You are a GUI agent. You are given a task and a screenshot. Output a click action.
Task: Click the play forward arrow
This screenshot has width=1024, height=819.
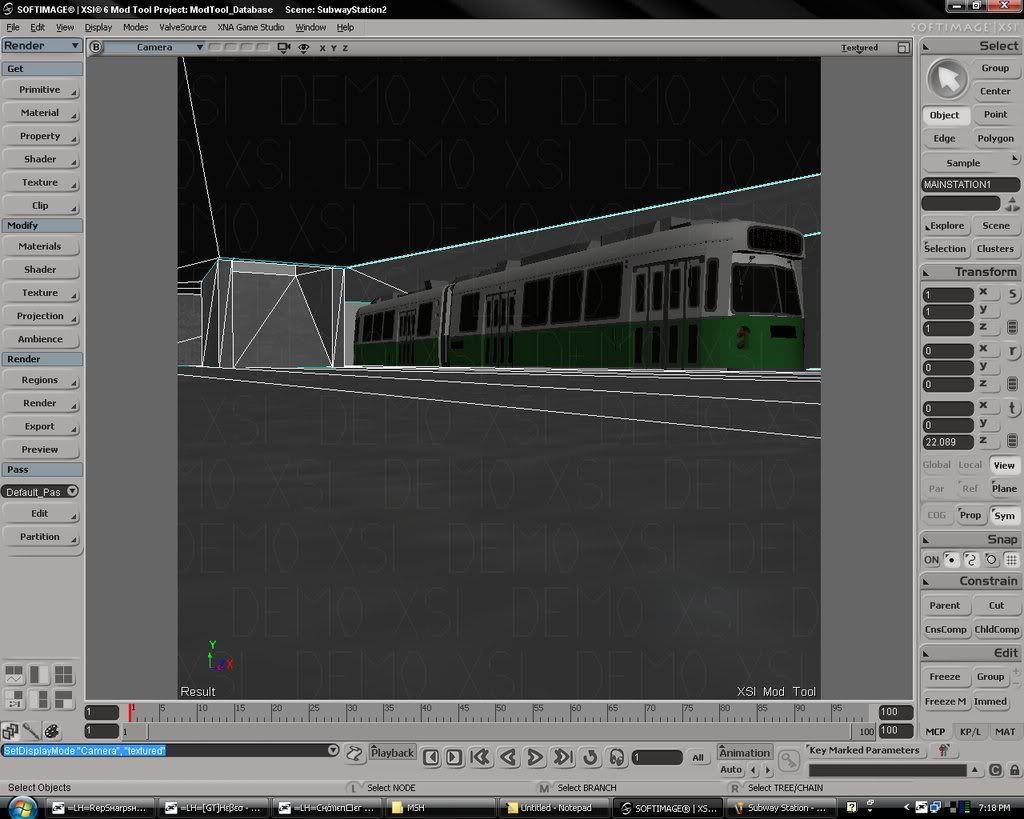click(x=535, y=757)
